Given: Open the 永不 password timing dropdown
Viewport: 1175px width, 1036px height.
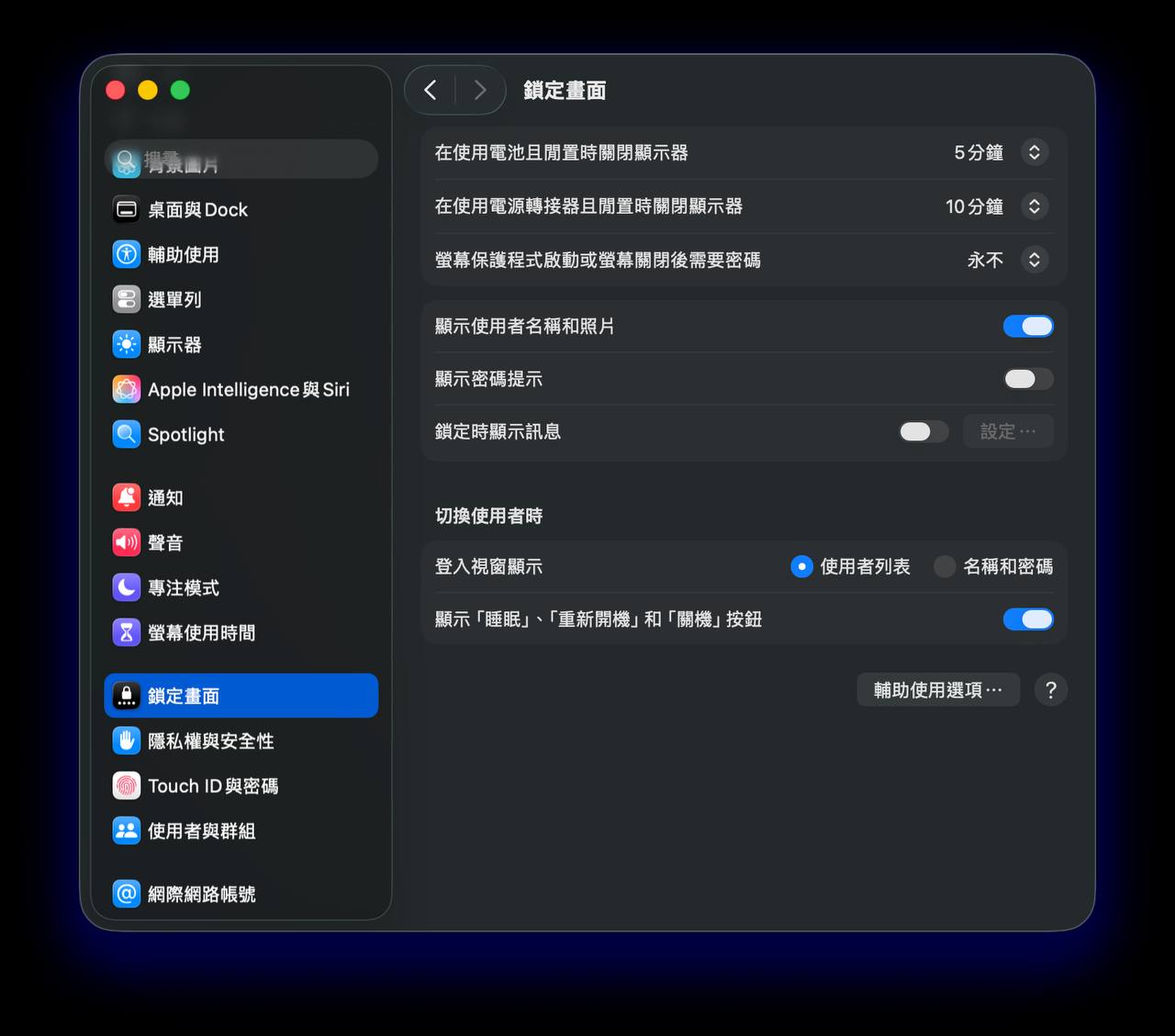Looking at the screenshot, I should click(x=1035, y=260).
